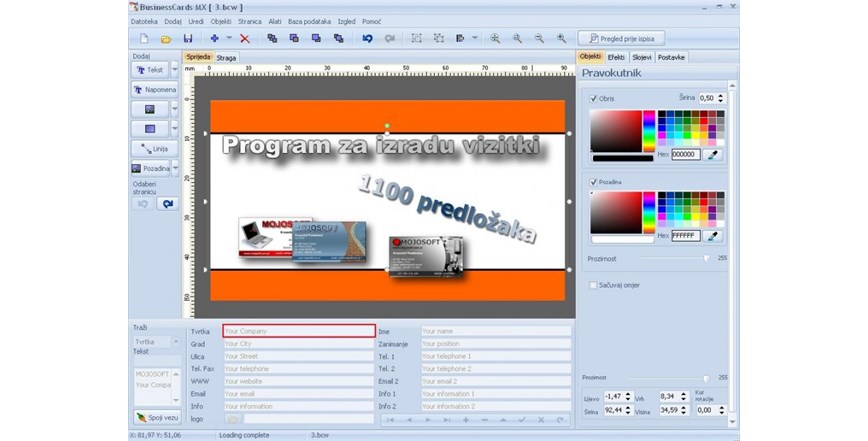Click the Obris color gradient picker
868x441 pixels.
[615, 130]
